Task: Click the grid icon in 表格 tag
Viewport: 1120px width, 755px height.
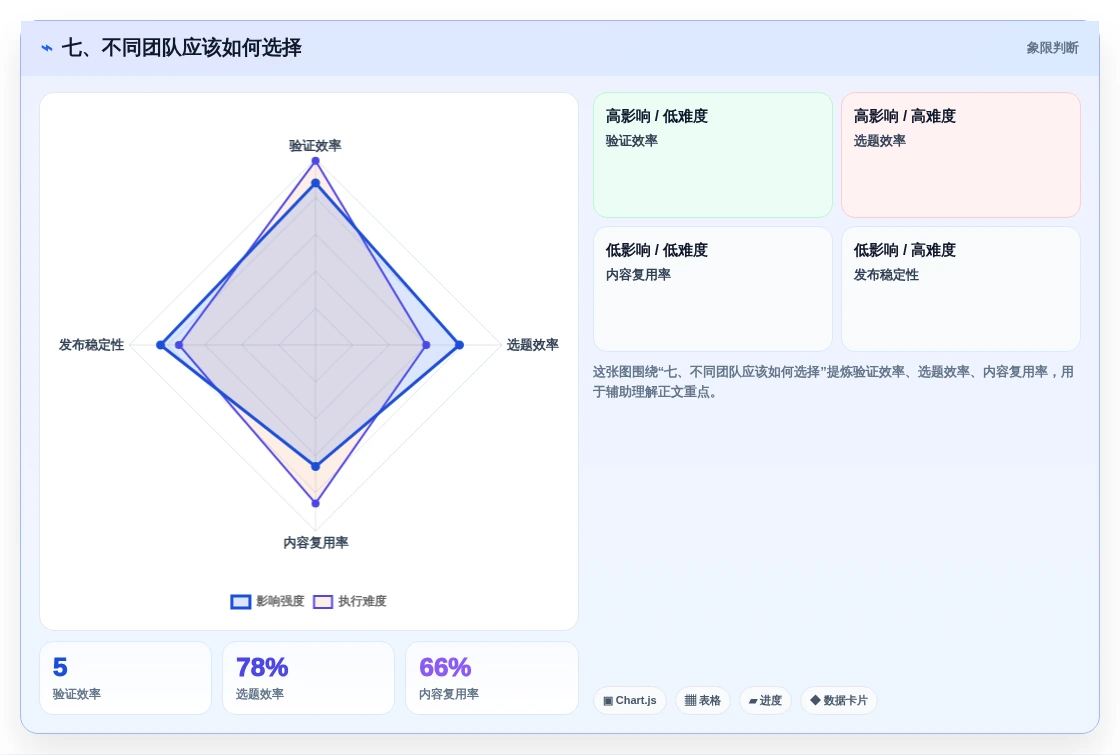Action: [690, 701]
